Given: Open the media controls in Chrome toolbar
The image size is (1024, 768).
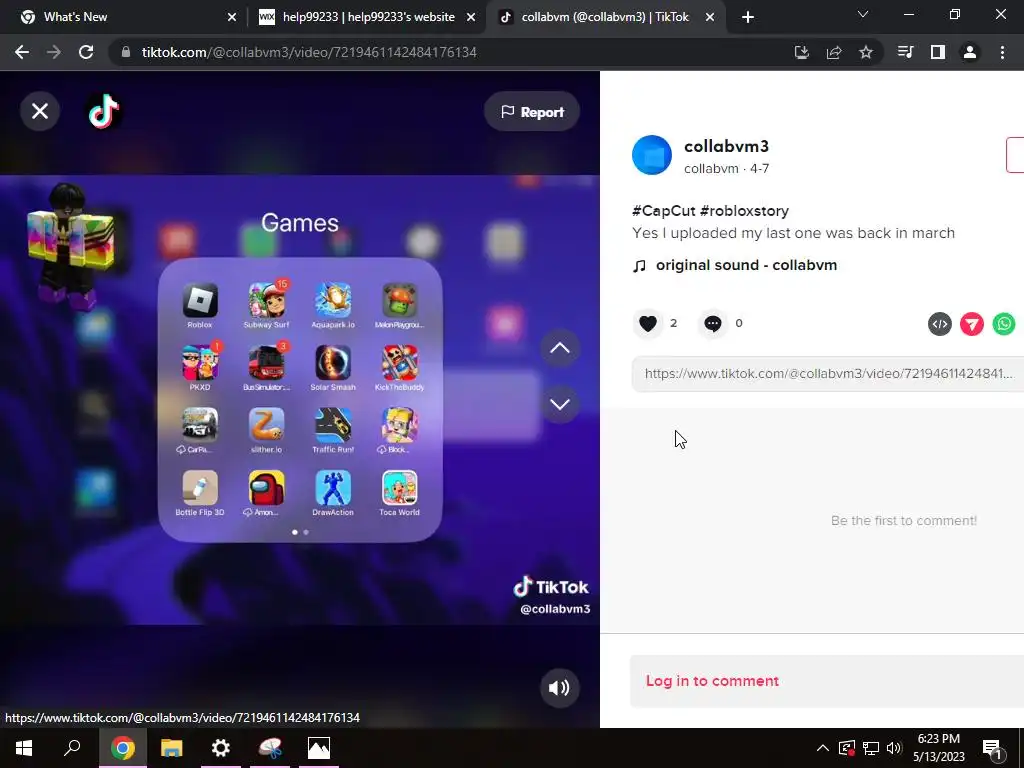Looking at the screenshot, I should (x=905, y=52).
